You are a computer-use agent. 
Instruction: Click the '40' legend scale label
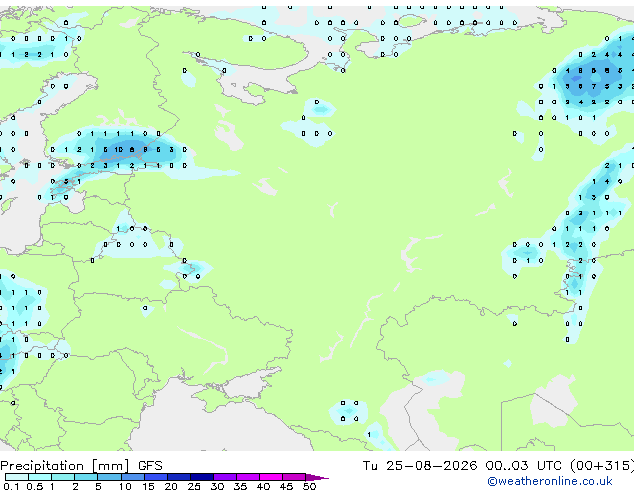tap(263, 486)
